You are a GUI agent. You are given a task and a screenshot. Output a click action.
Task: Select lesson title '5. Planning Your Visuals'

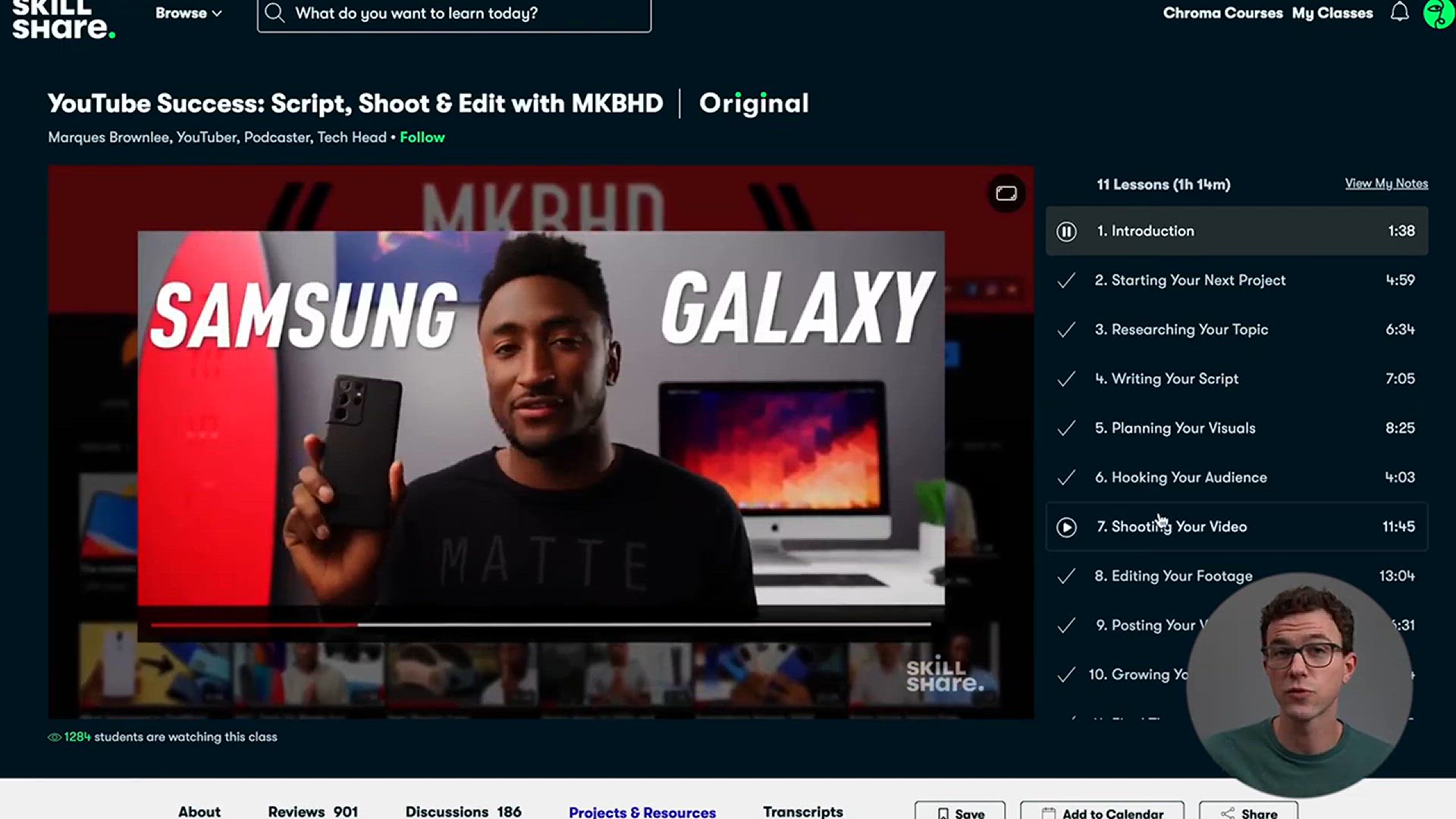[x=1175, y=428]
